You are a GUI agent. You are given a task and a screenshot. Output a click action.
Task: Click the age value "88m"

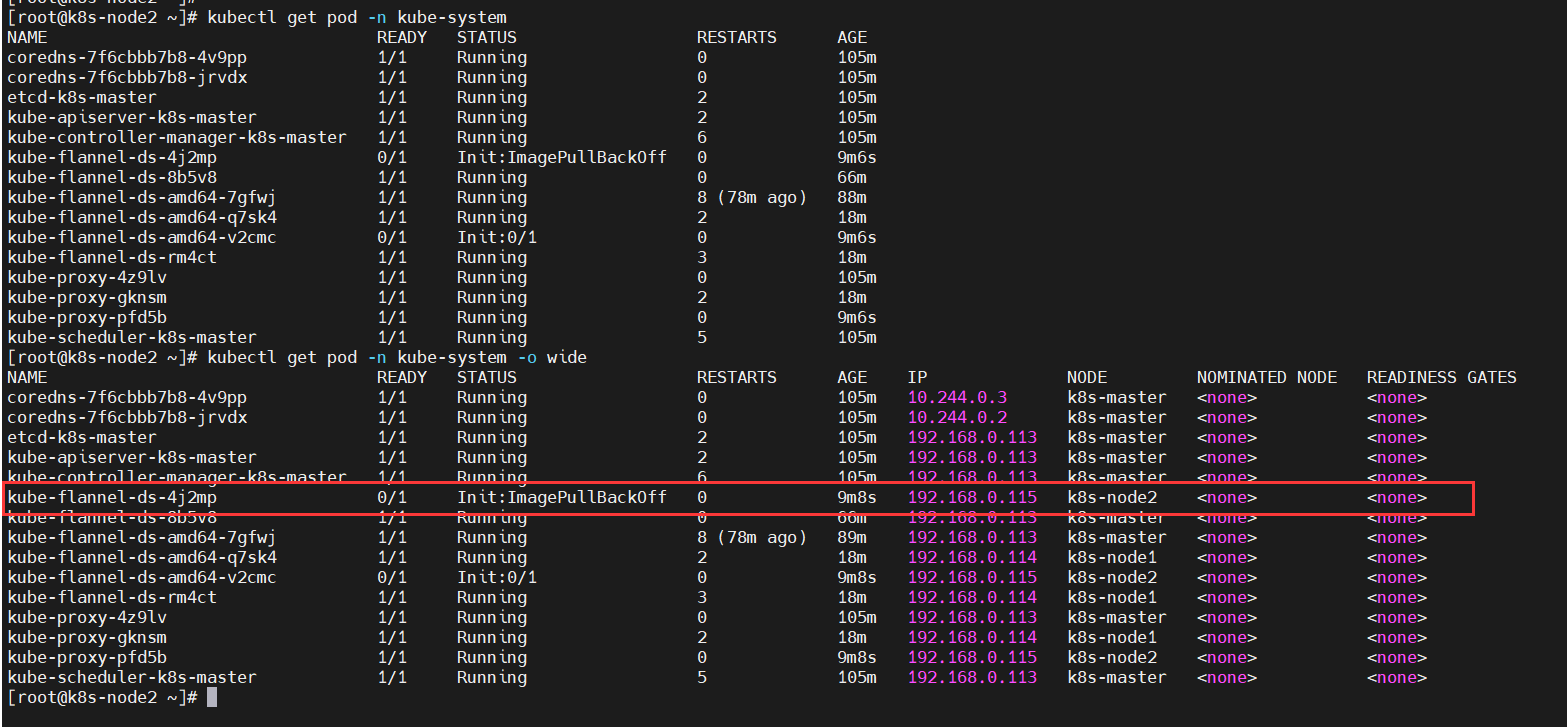click(852, 197)
